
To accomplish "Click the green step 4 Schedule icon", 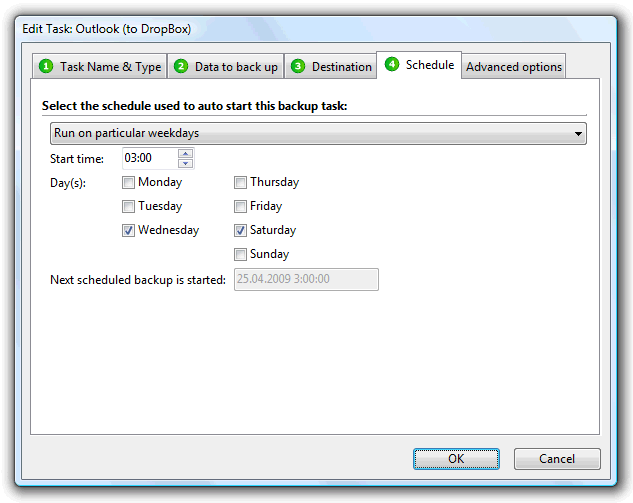I will [392, 65].
